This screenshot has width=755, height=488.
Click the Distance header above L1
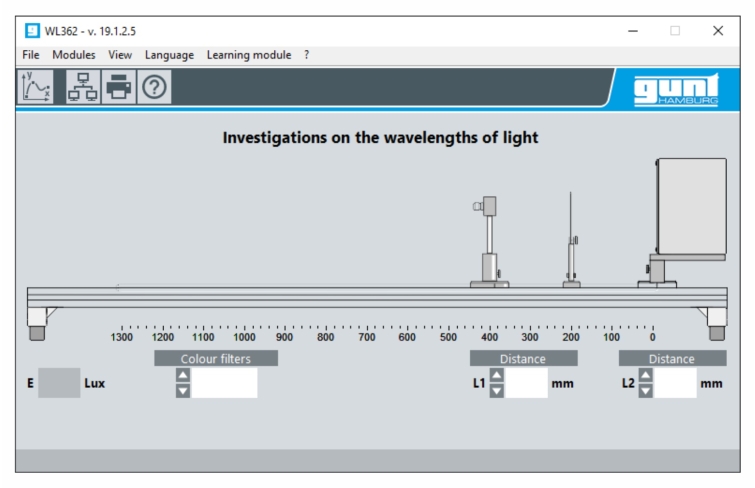(x=523, y=358)
